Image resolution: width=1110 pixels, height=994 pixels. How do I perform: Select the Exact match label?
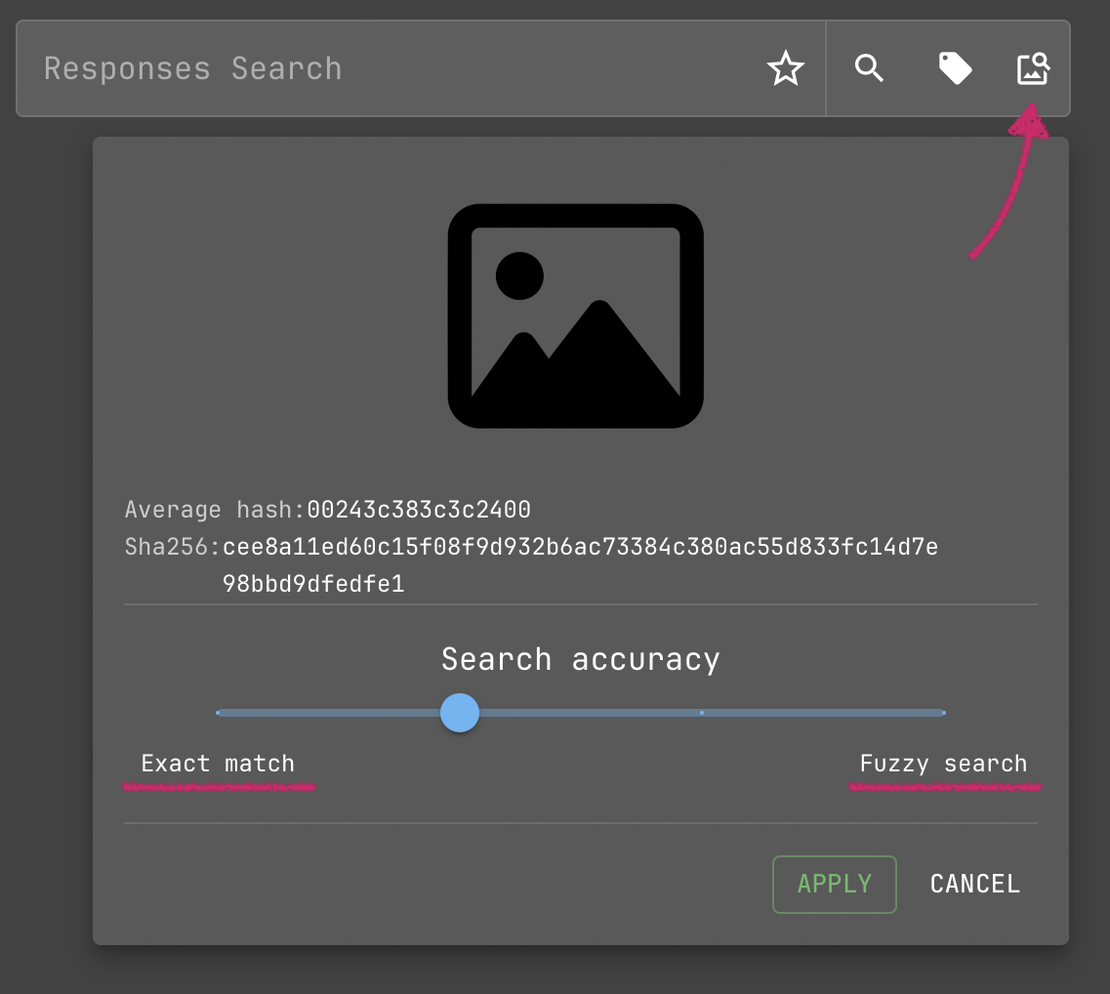218,763
